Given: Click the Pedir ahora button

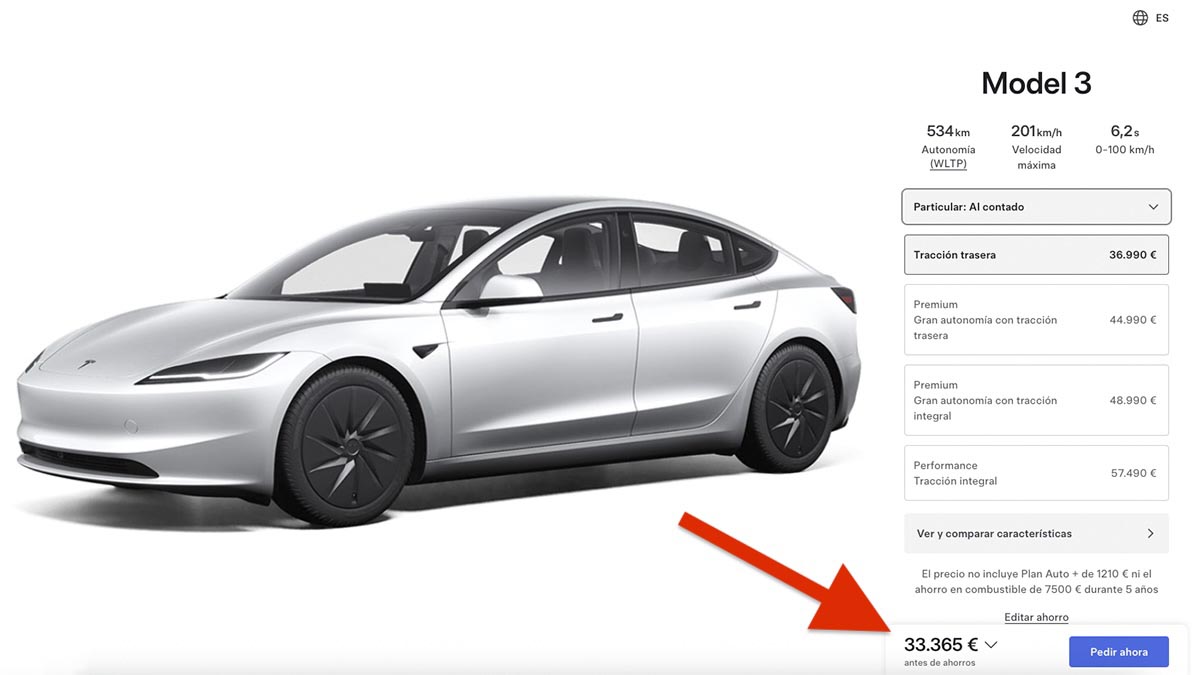Looking at the screenshot, I should click(x=1119, y=652).
